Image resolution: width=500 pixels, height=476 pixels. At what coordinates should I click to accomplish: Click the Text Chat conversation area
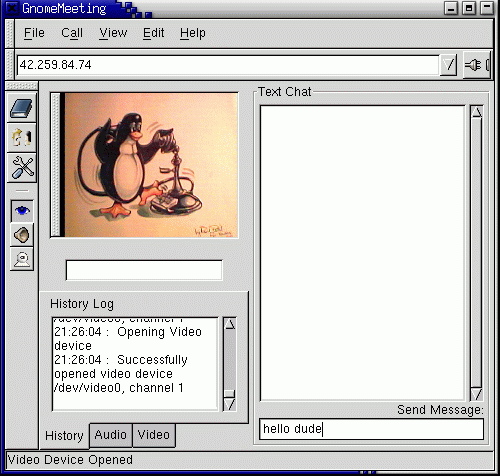coord(362,253)
